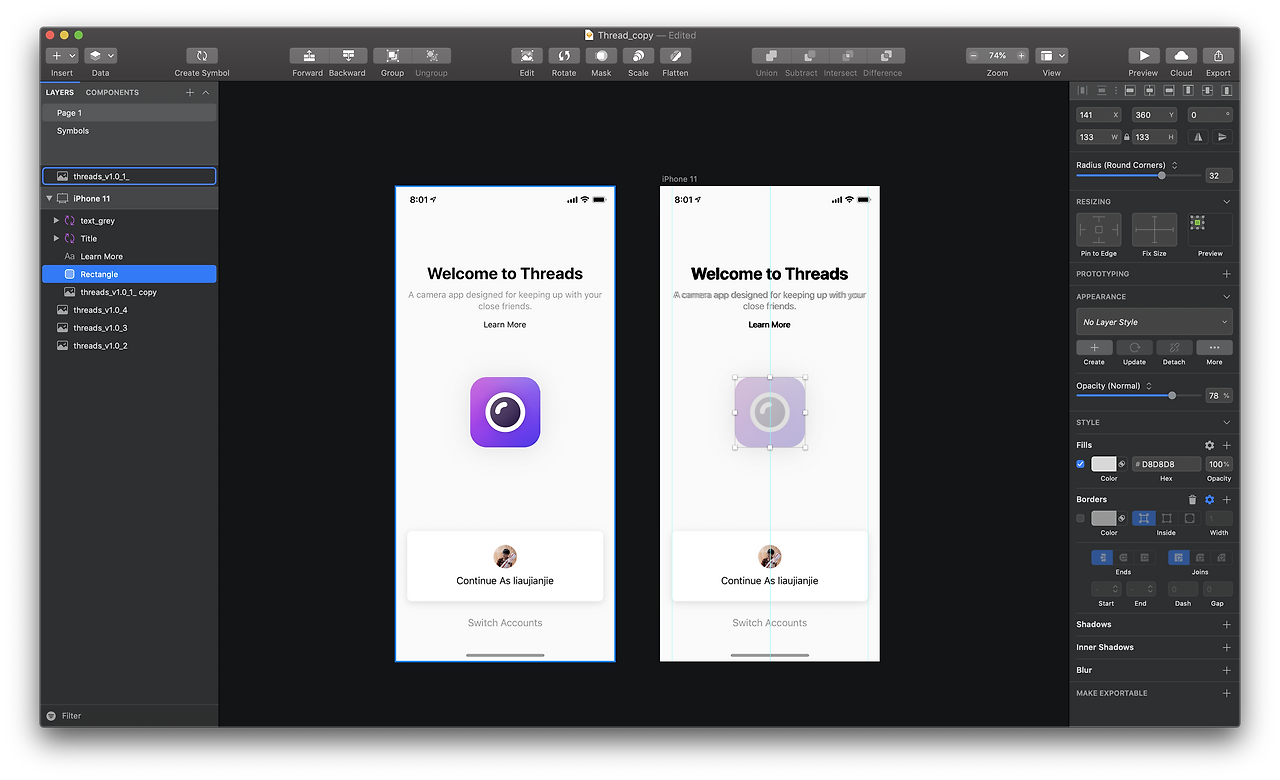This screenshot has height=780, width=1280.
Task: Start the prototype Preview
Action: [1143, 56]
